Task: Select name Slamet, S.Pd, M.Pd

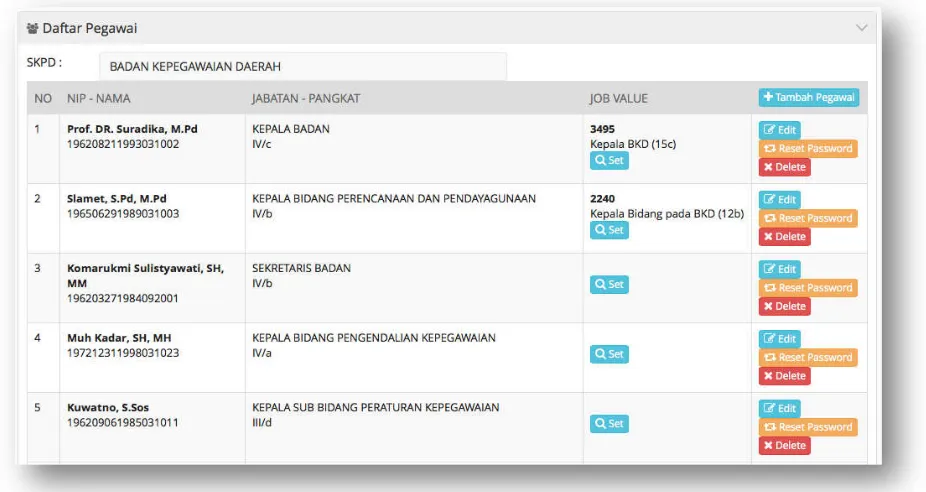Action: 116,198
